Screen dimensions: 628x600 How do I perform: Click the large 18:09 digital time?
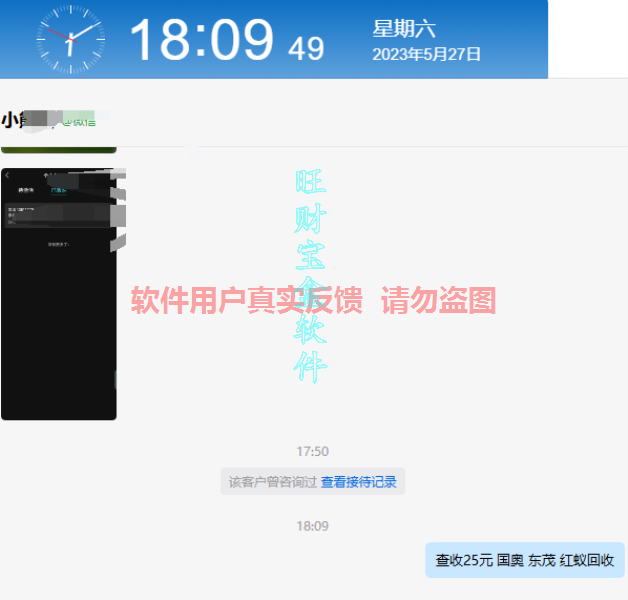pyautogui.click(x=201, y=41)
